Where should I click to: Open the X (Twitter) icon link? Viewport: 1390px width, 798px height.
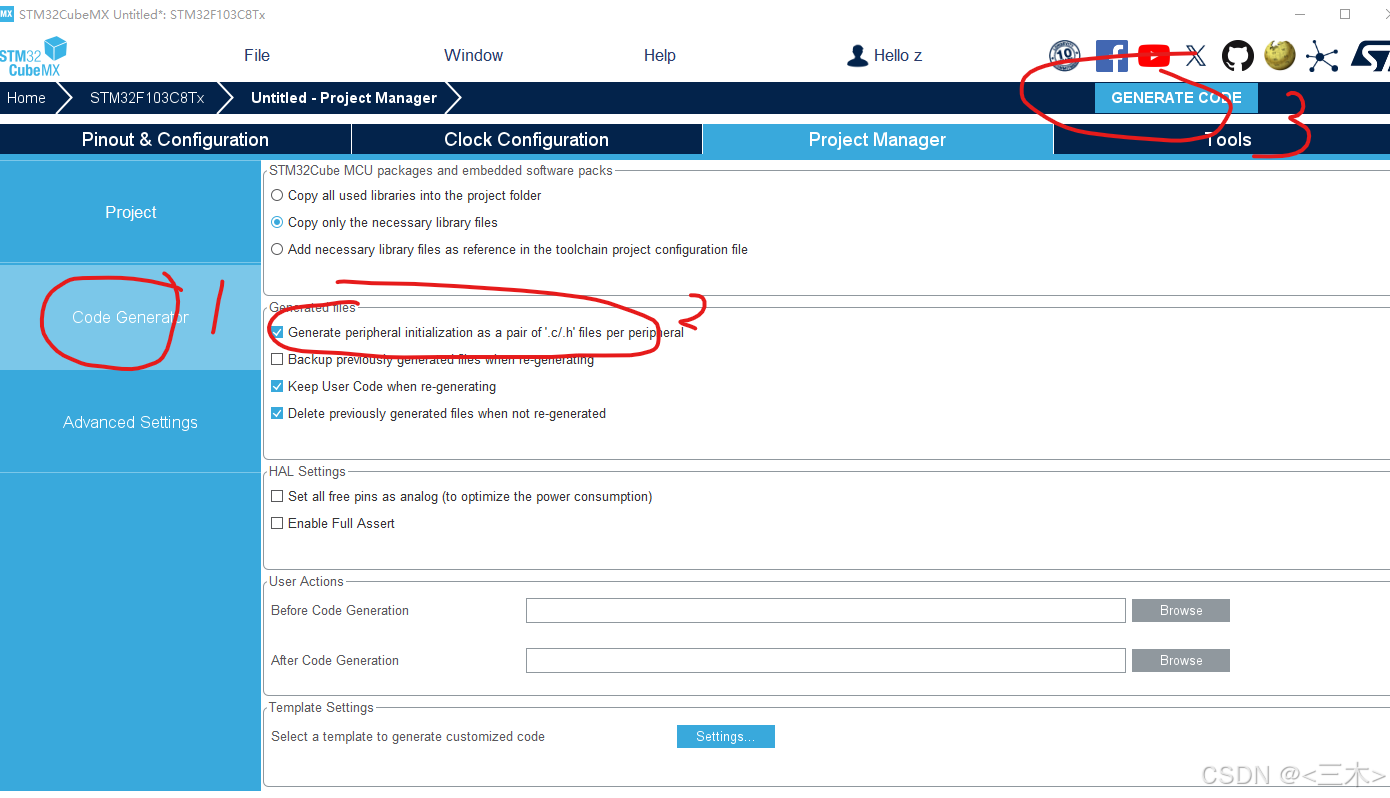tap(1196, 56)
